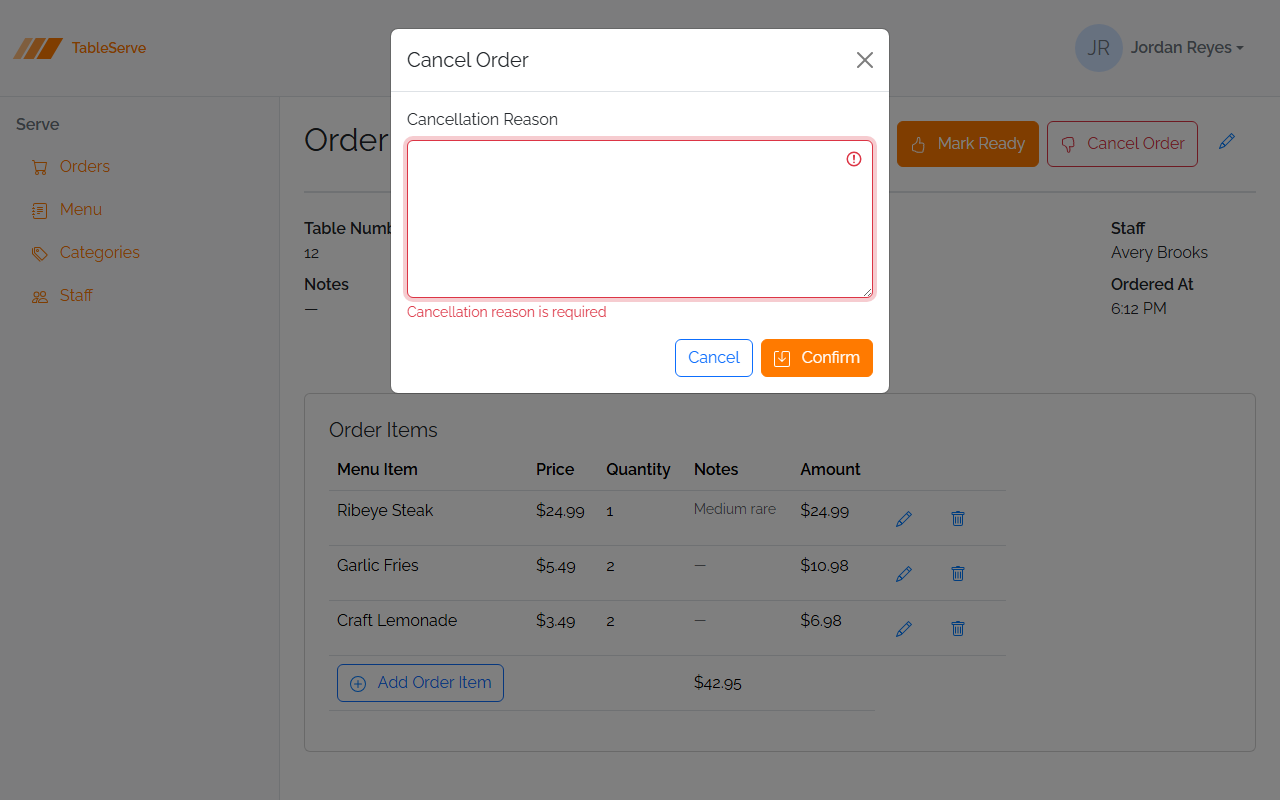The image size is (1280, 800).
Task: Open the Jordan Reyes user dropdown
Action: (1187, 48)
